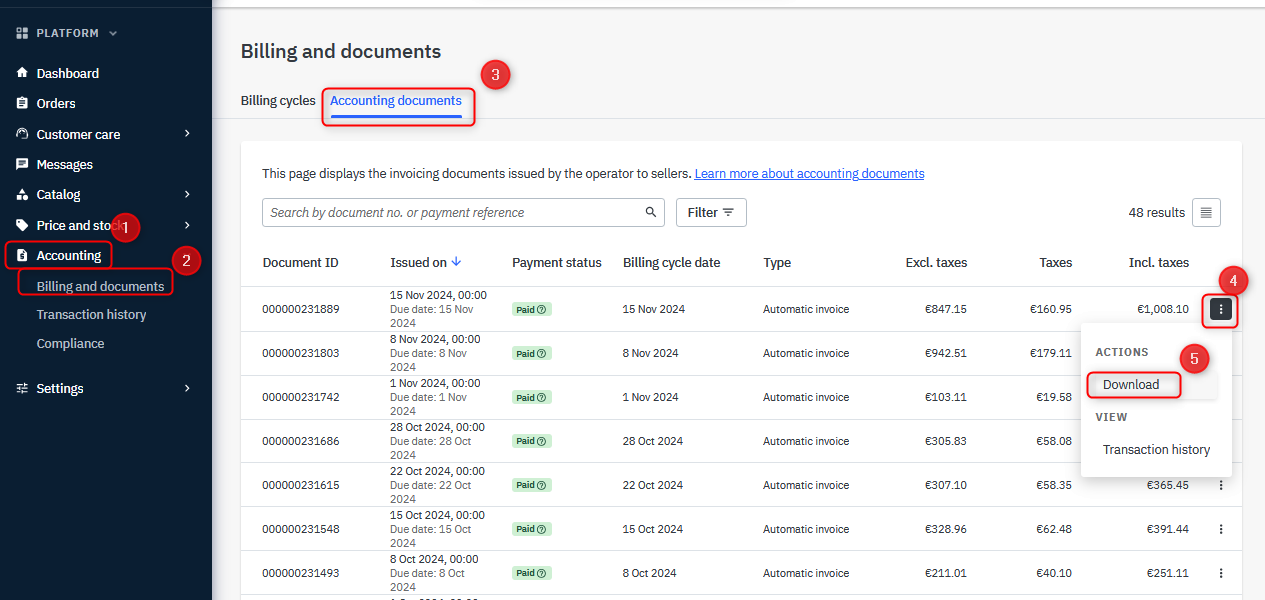Click the Messages chat bubble icon
1265x600 pixels.
click(x=22, y=164)
